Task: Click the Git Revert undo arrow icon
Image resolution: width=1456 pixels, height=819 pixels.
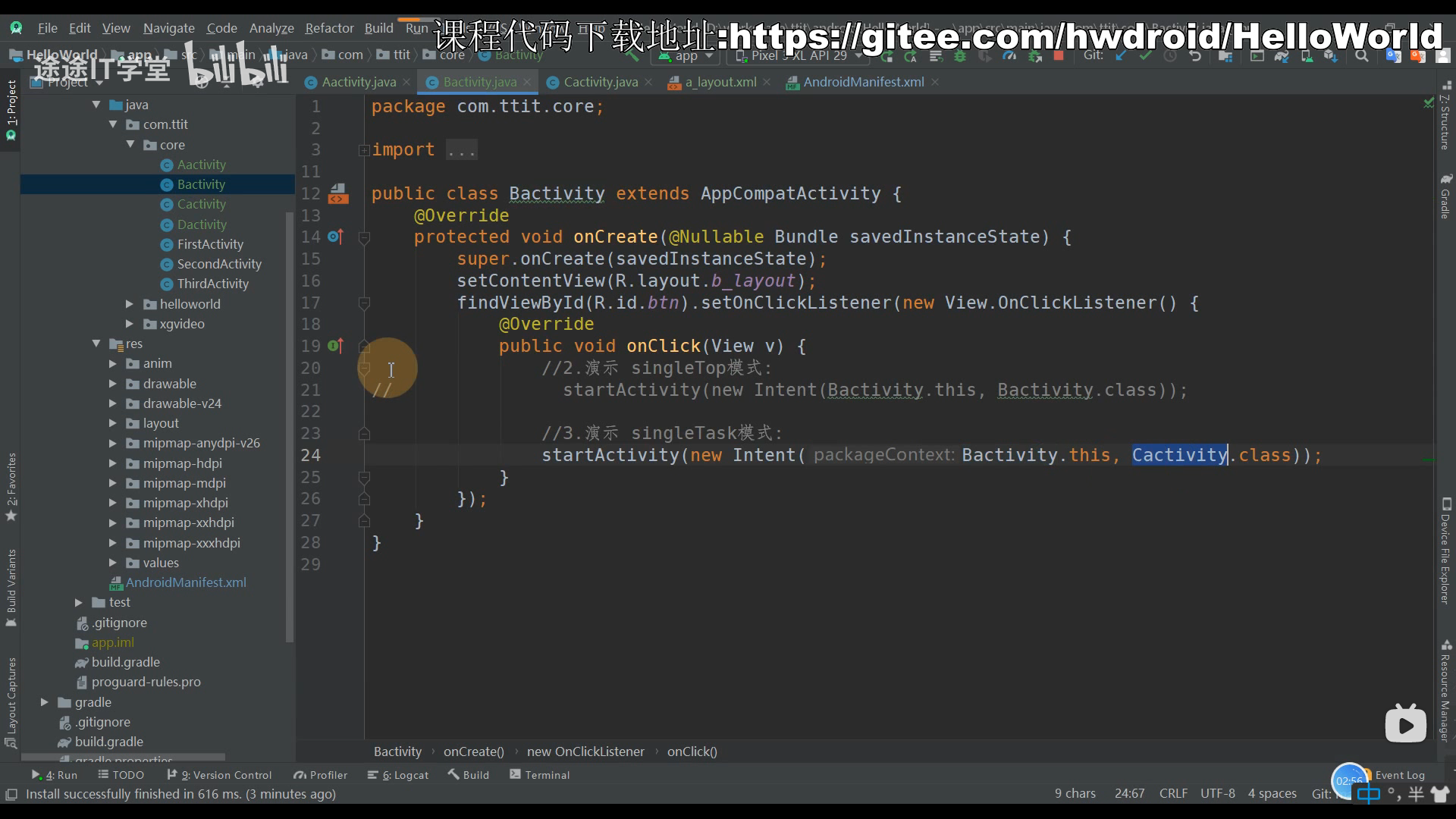Action: pyautogui.click(x=1195, y=56)
